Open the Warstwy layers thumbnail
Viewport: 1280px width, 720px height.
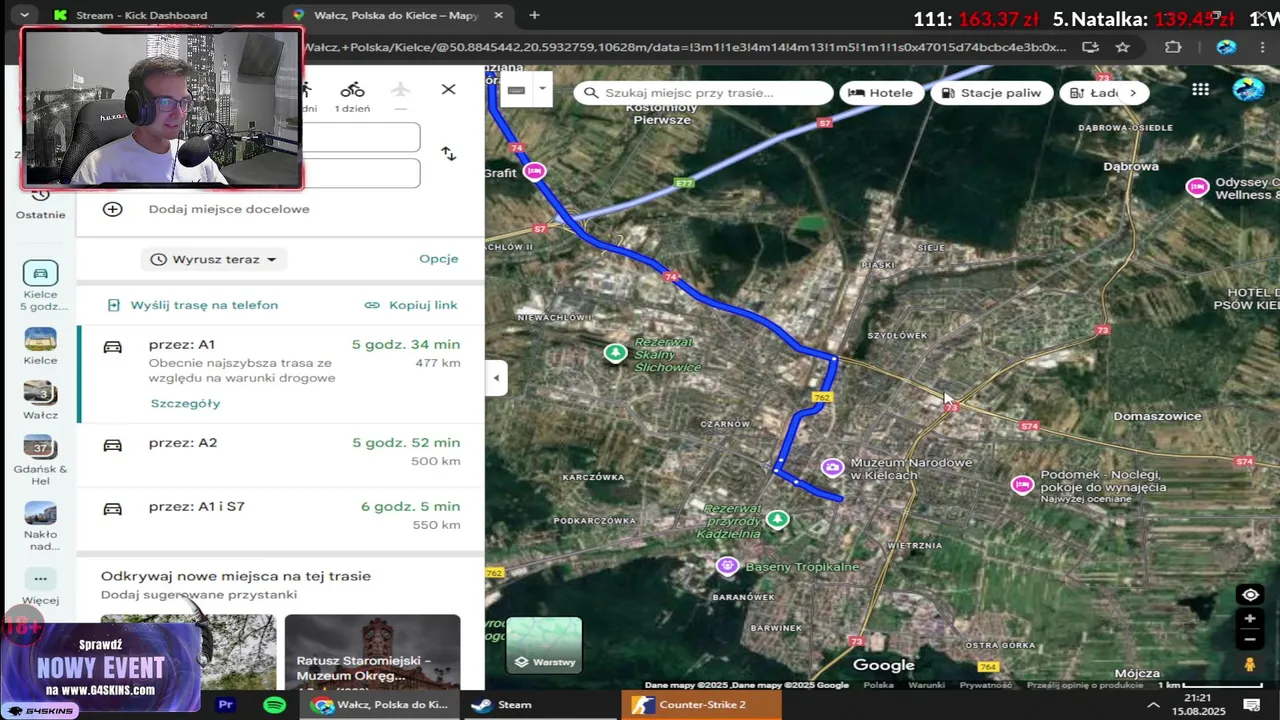click(544, 645)
